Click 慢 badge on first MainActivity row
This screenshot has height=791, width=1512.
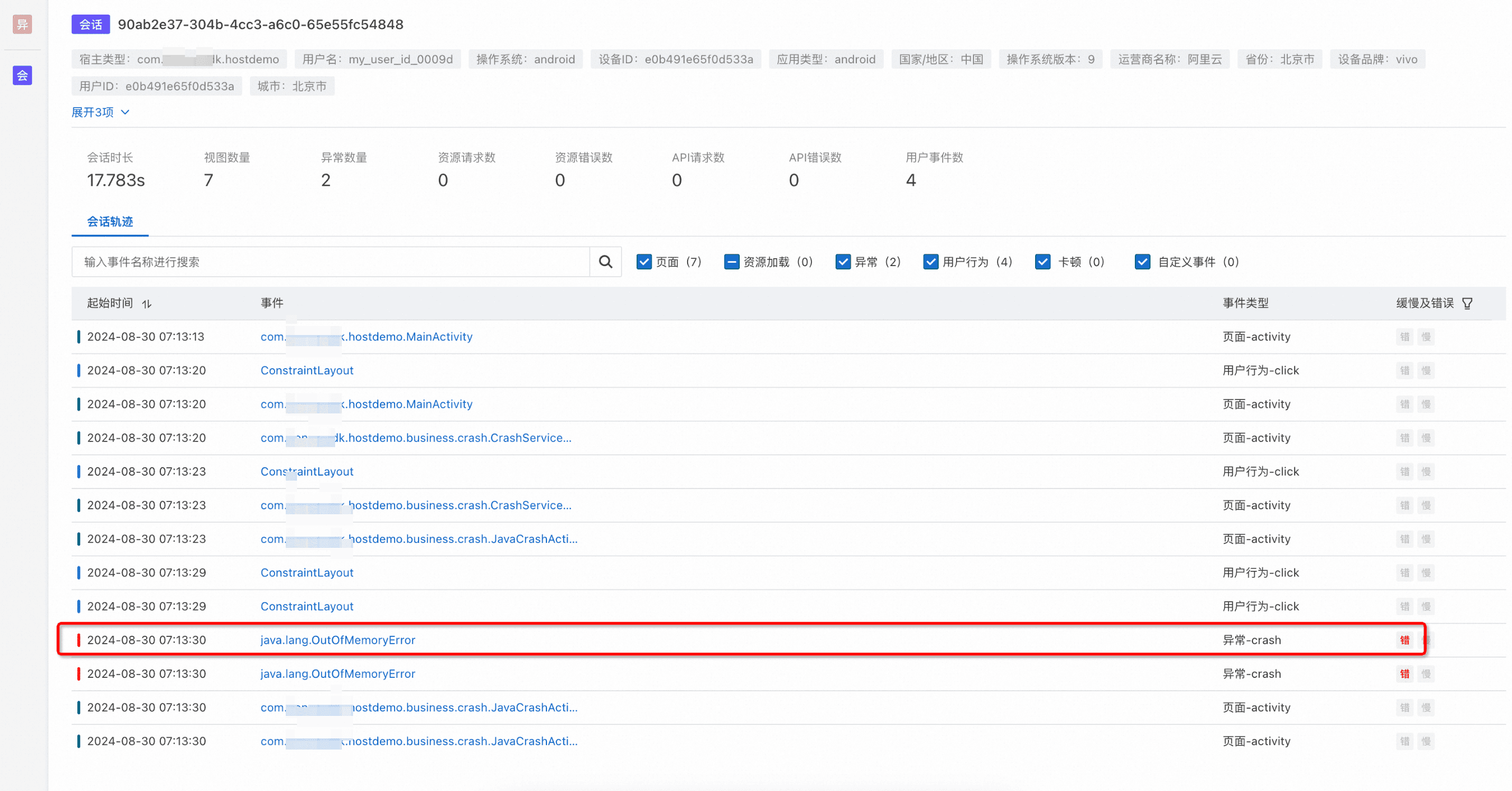[x=1426, y=337]
